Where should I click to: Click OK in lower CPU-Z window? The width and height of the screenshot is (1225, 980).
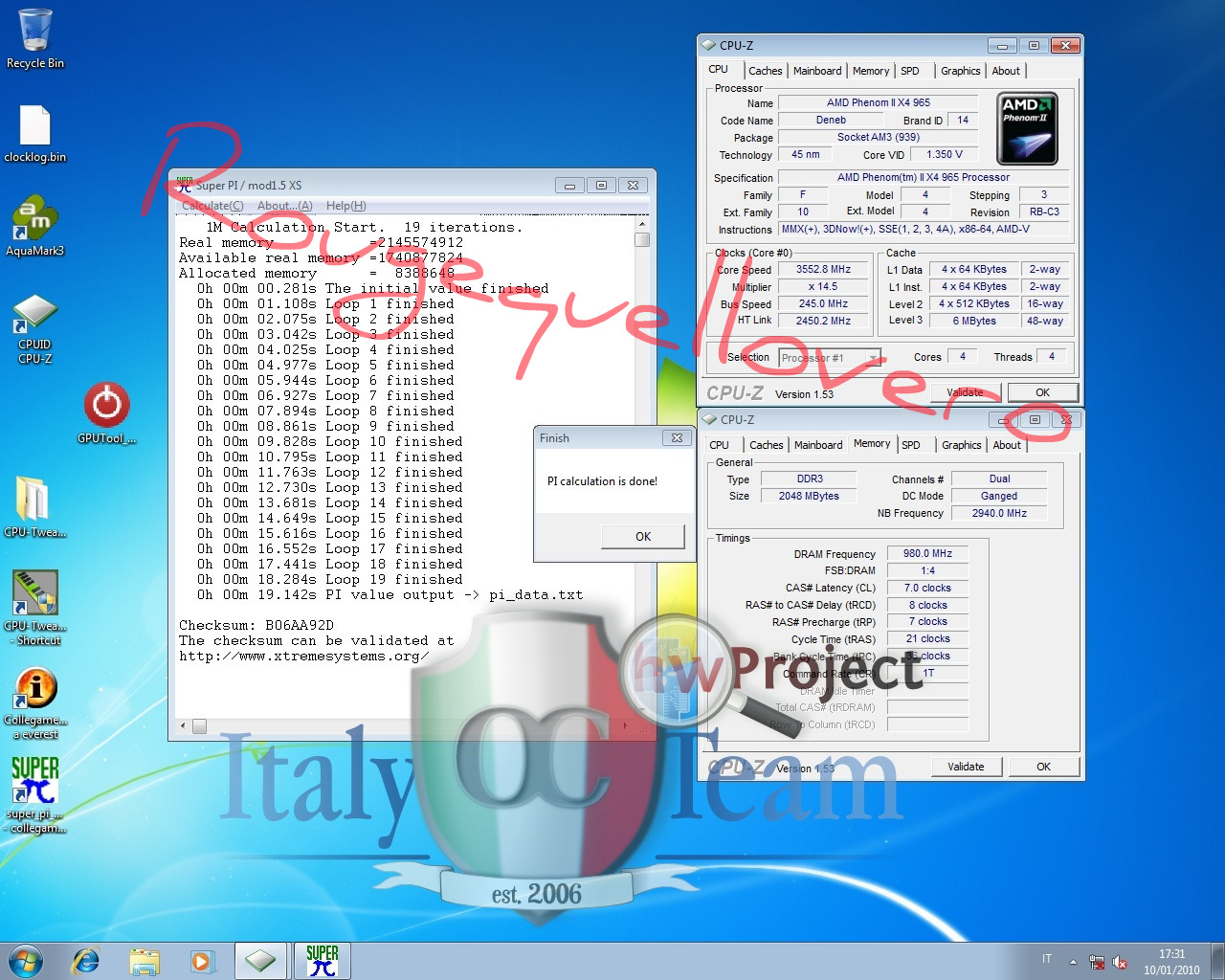click(1043, 767)
